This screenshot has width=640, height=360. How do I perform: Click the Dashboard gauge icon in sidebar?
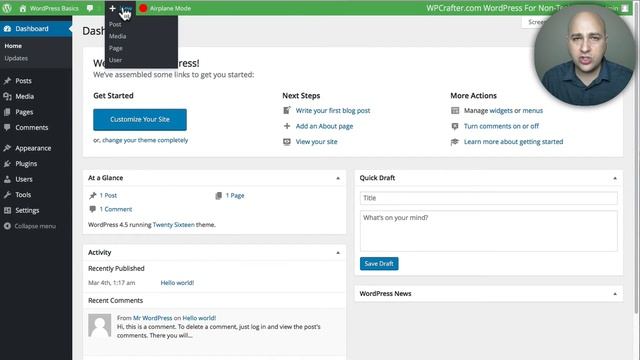click(7, 29)
